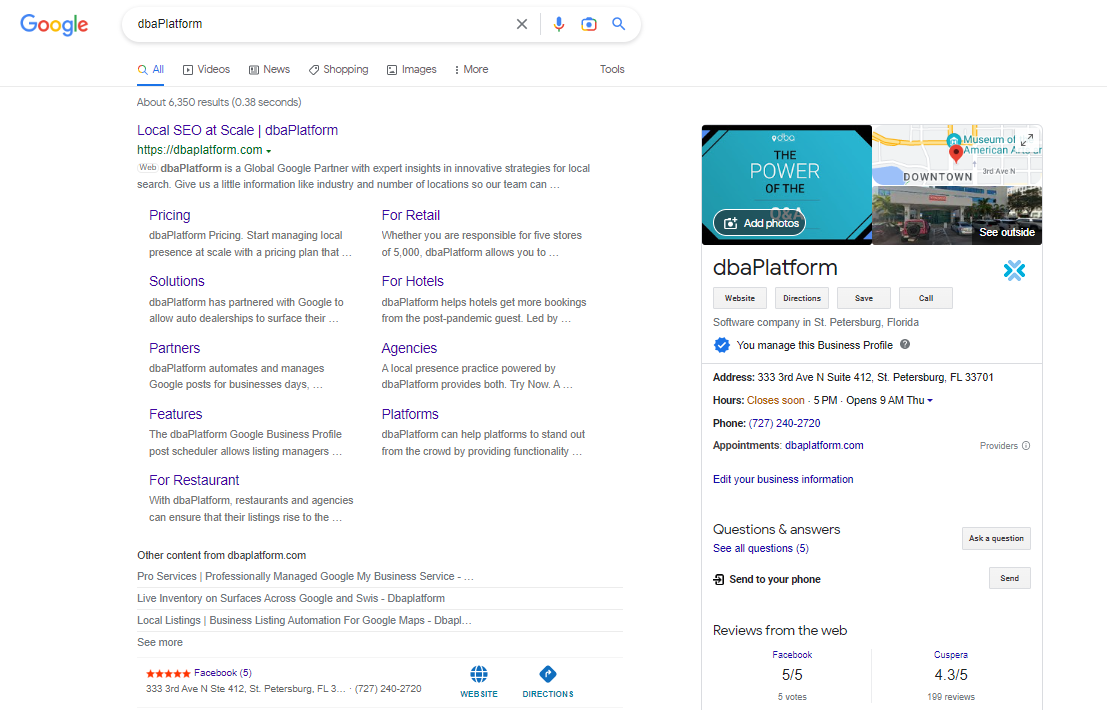1107x710 pixels.
Task: Click Edit your business information
Action: pyautogui.click(x=783, y=479)
